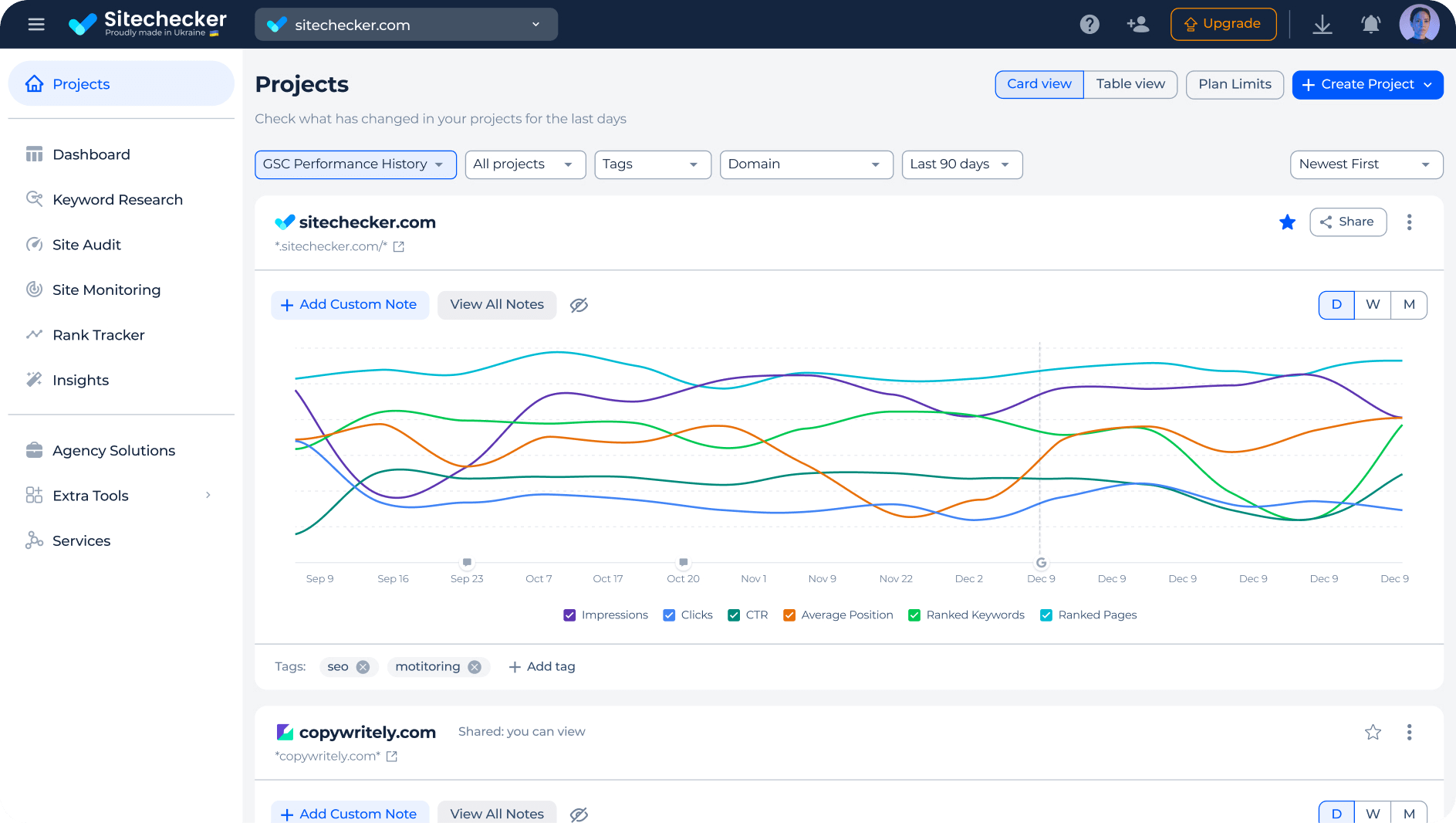Image resolution: width=1456 pixels, height=823 pixels.
Task: Add Custom Note for copywritely.com
Action: (350, 813)
